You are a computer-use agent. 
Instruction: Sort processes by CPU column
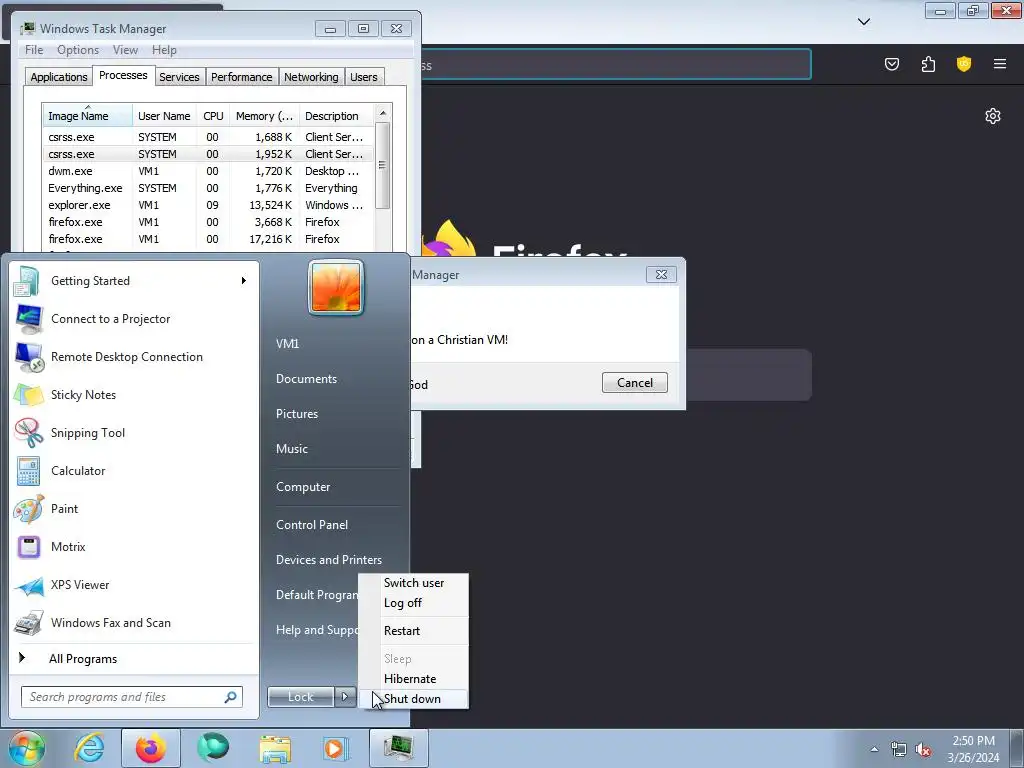(213, 116)
